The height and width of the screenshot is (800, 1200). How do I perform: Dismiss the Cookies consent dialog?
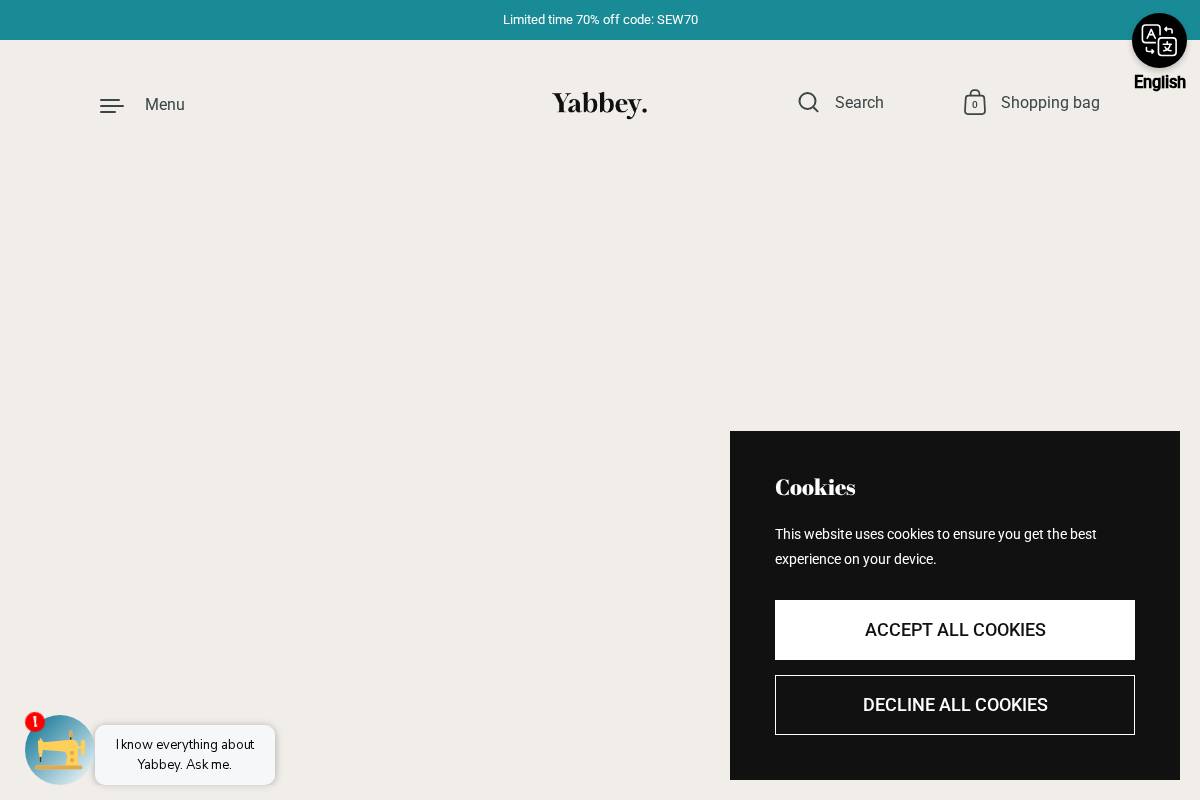click(x=955, y=705)
